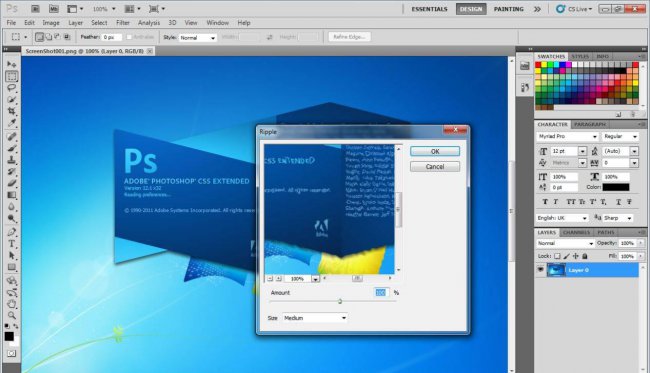Click OK in the Ripple dialog
The image size is (650, 373).
(435, 151)
